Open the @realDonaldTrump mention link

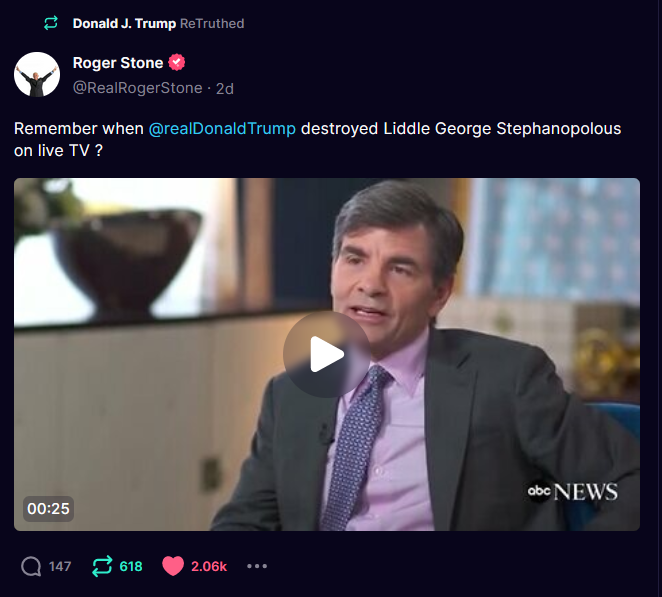coord(222,128)
